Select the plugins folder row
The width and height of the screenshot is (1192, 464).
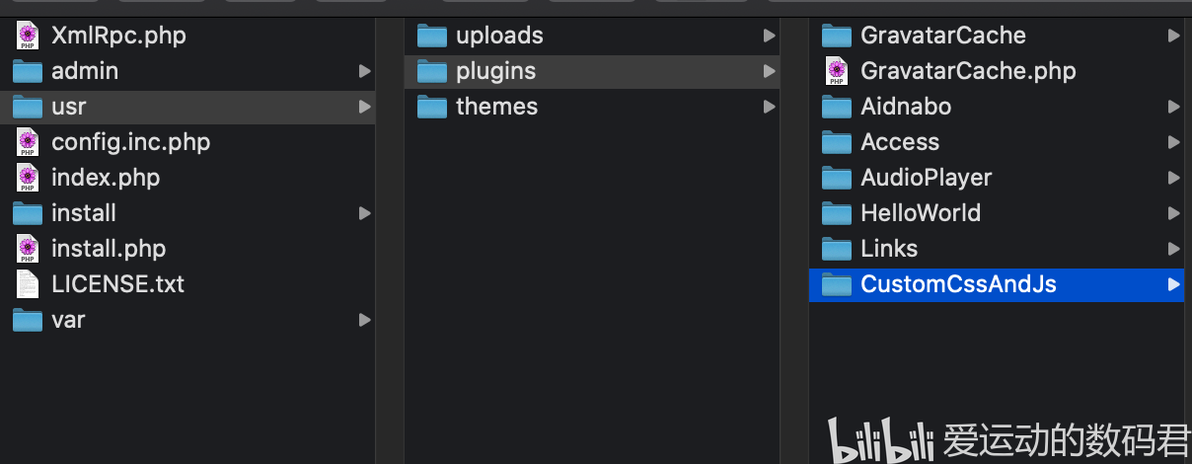(x=592, y=72)
